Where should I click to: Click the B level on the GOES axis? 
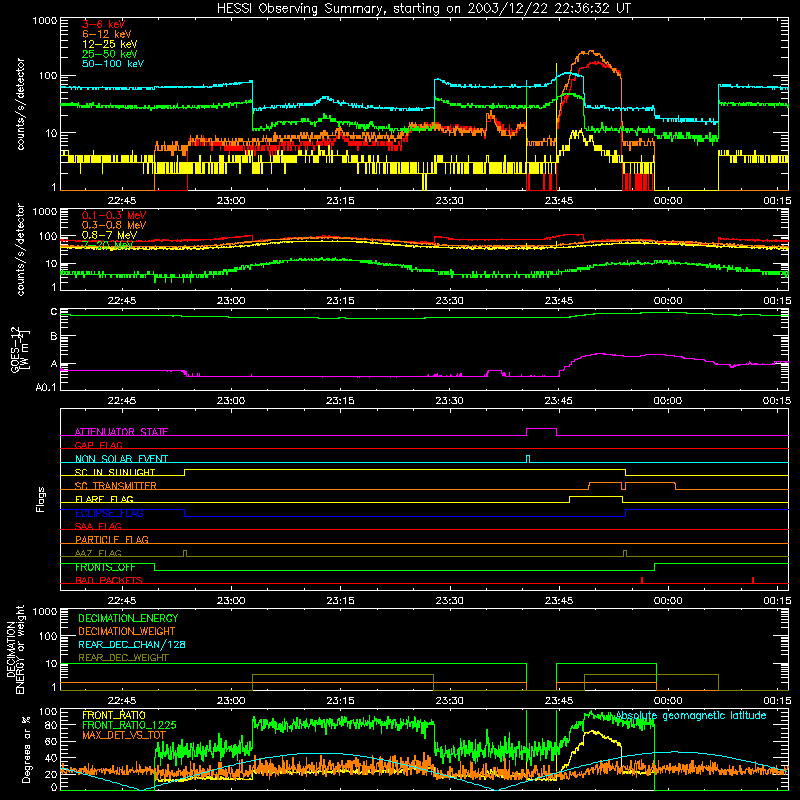point(54,337)
